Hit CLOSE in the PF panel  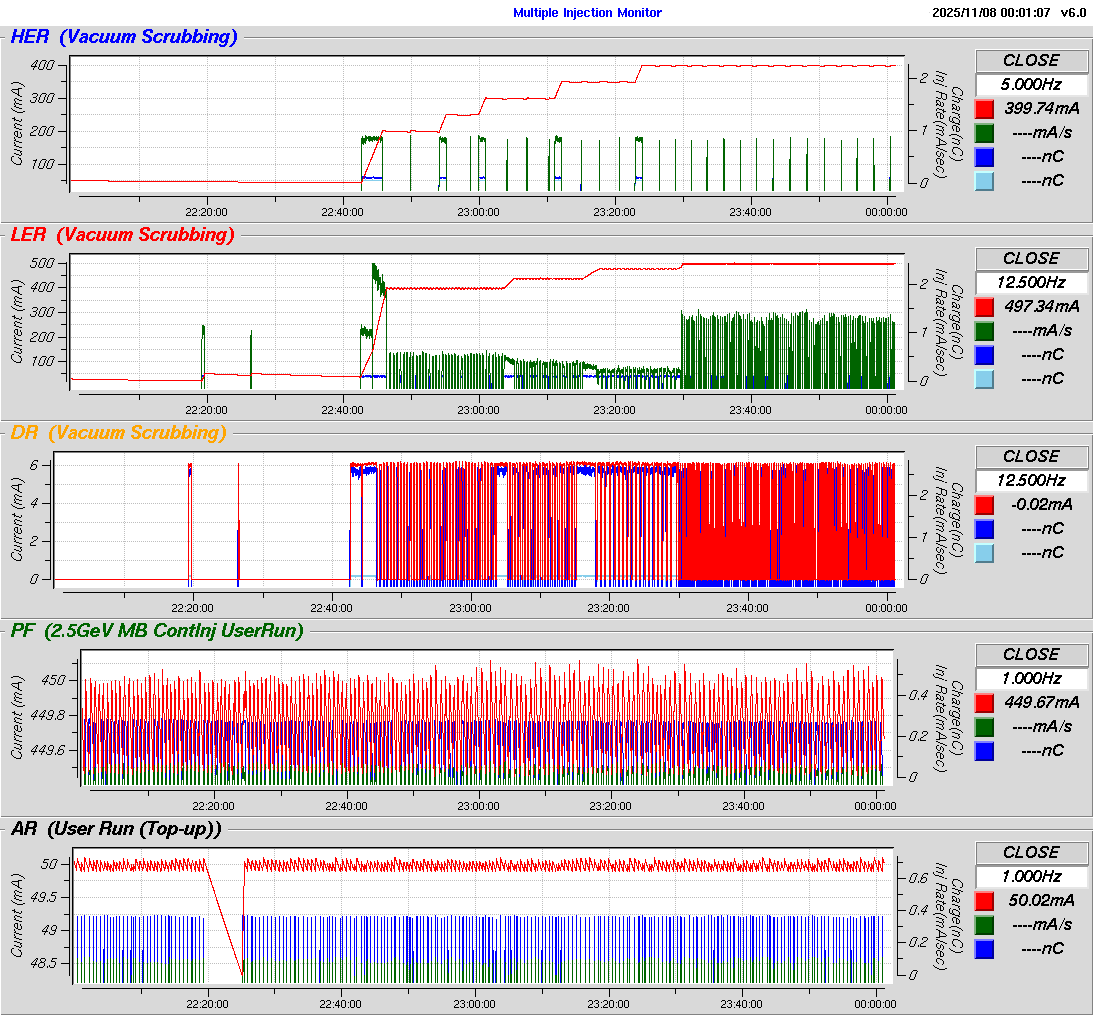1031,654
